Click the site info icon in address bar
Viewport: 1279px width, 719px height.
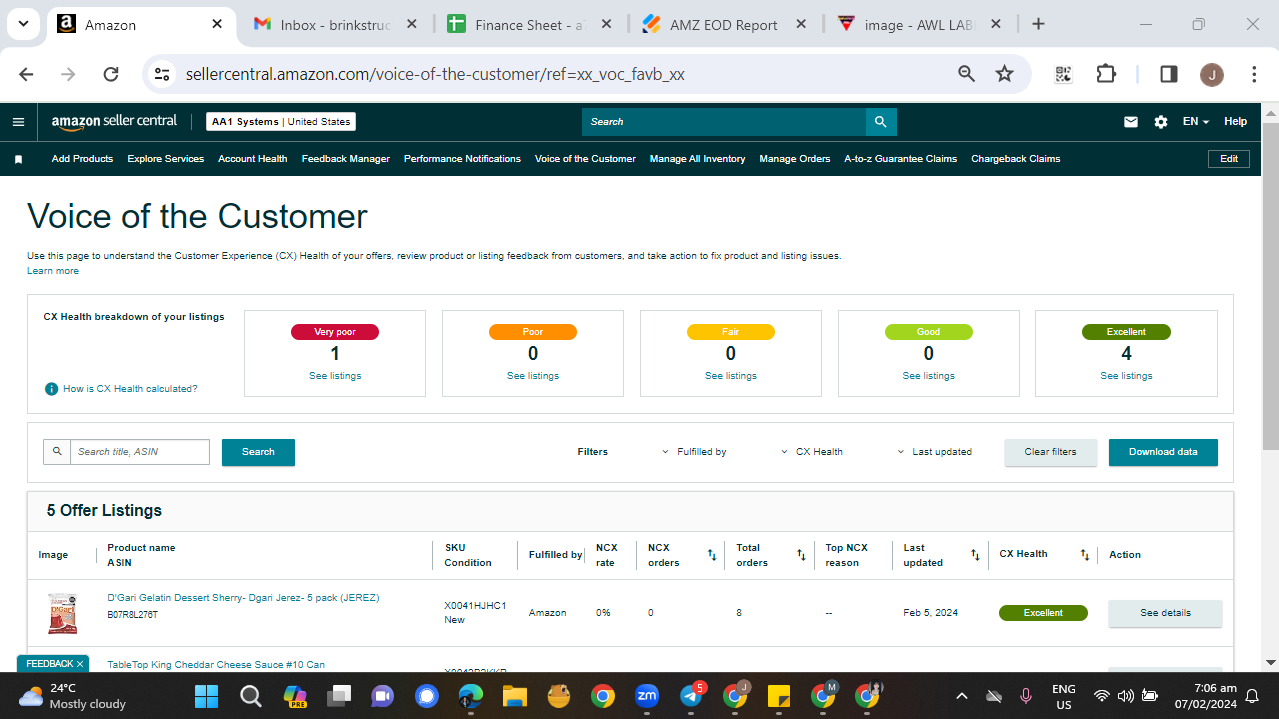(x=164, y=74)
